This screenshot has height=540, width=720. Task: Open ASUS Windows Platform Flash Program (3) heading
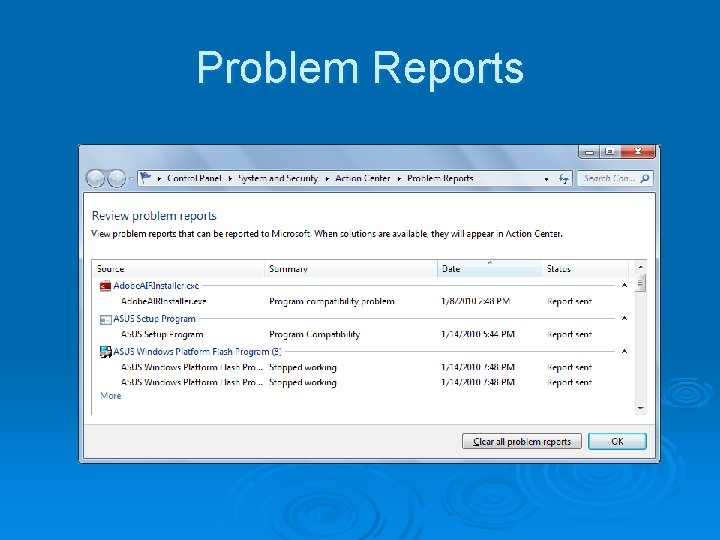[197, 352]
